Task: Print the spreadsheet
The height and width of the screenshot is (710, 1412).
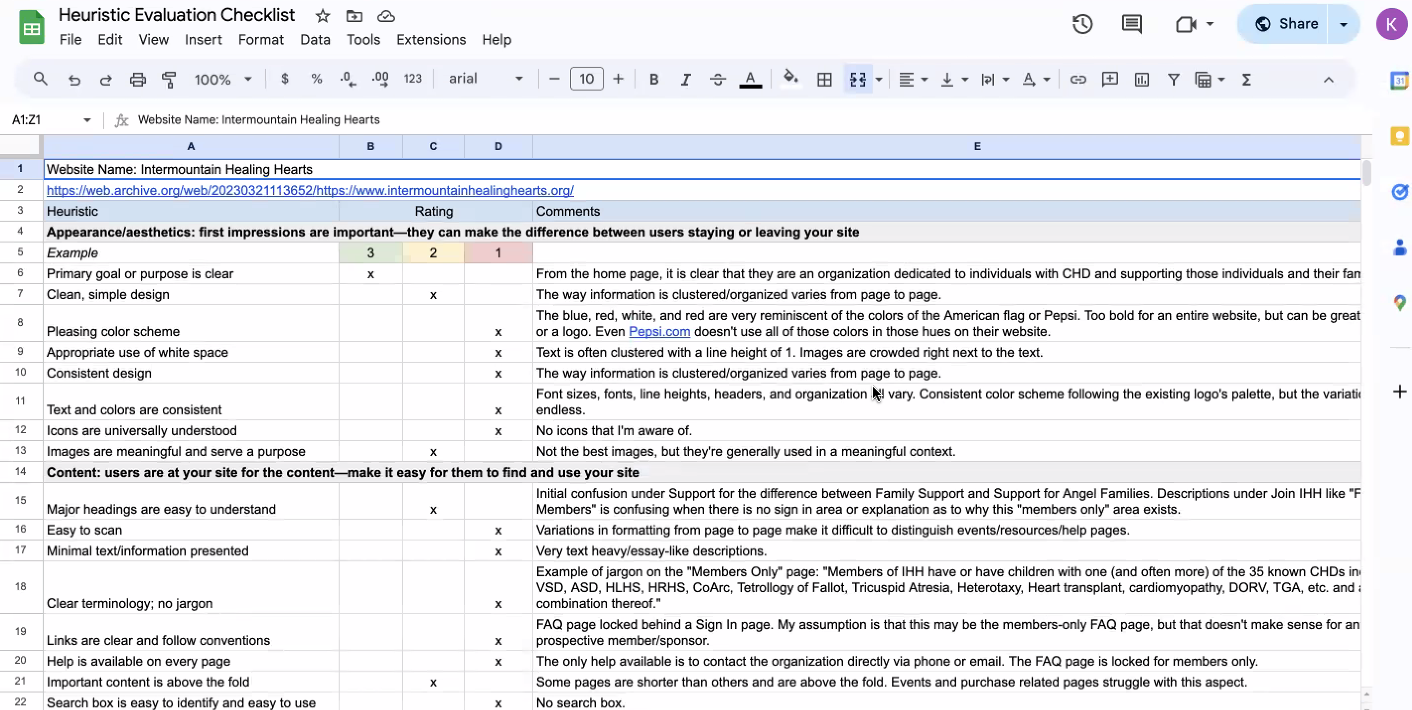Action: click(138, 79)
